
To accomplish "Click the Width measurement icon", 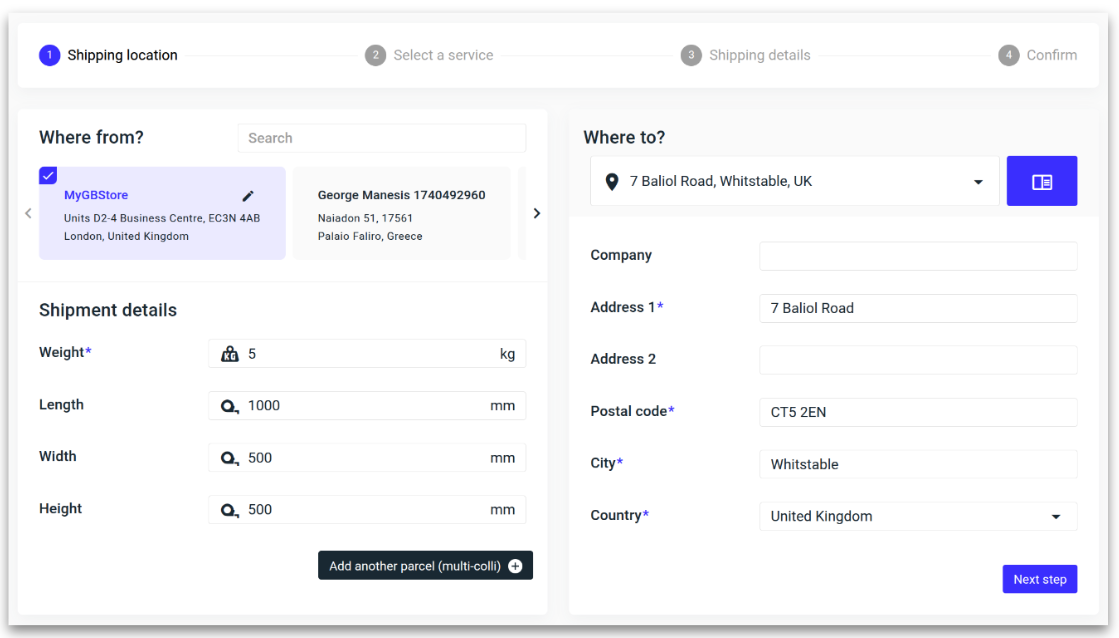I will tap(230, 458).
